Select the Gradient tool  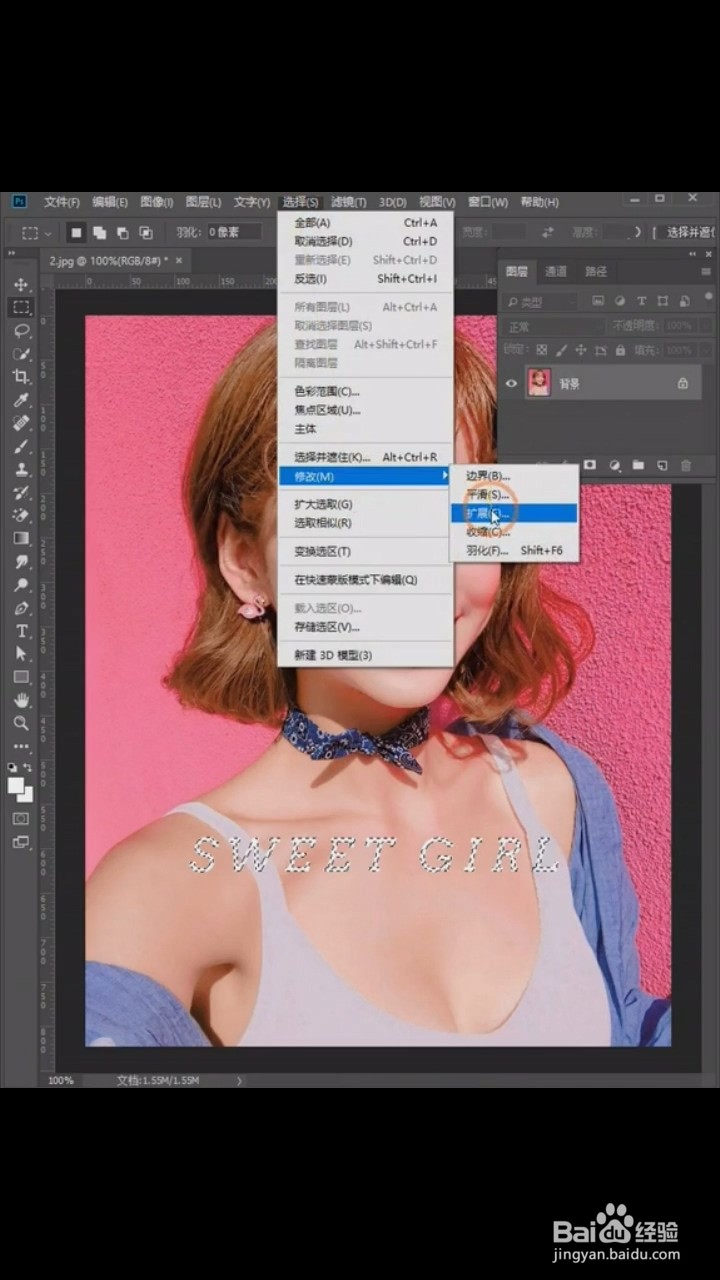click(21, 538)
